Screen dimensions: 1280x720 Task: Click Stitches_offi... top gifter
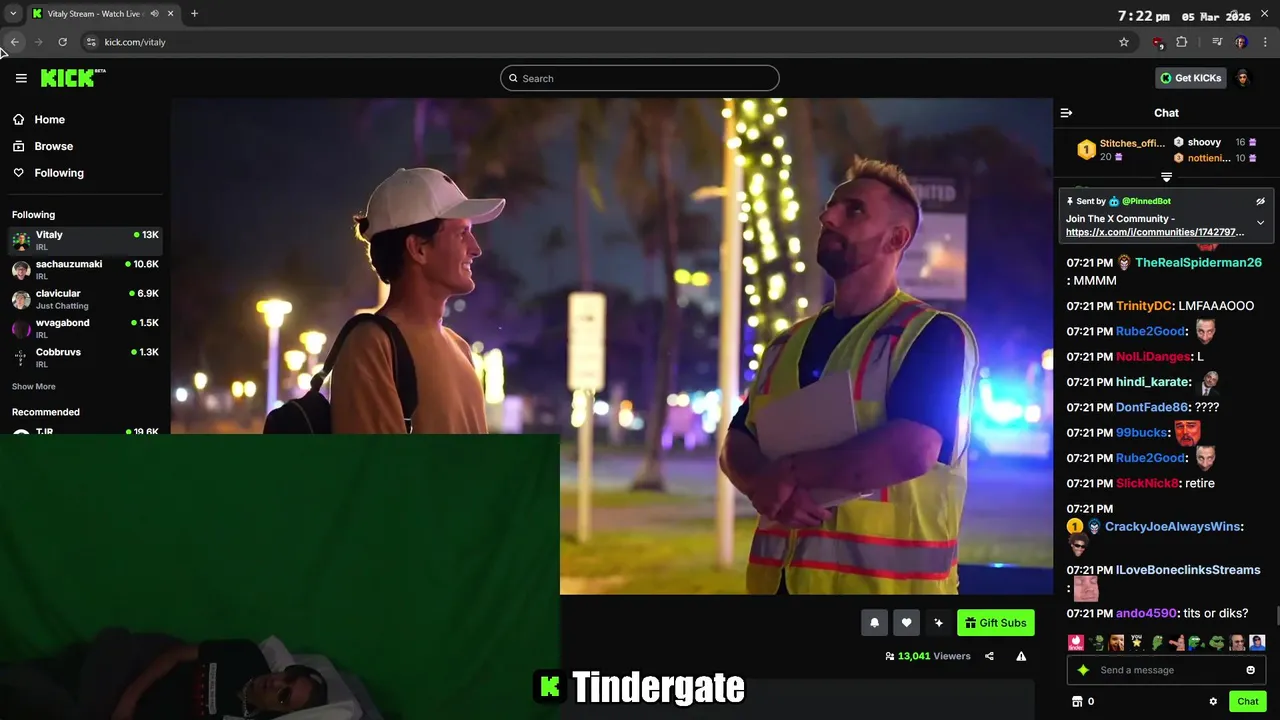pos(1132,143)
